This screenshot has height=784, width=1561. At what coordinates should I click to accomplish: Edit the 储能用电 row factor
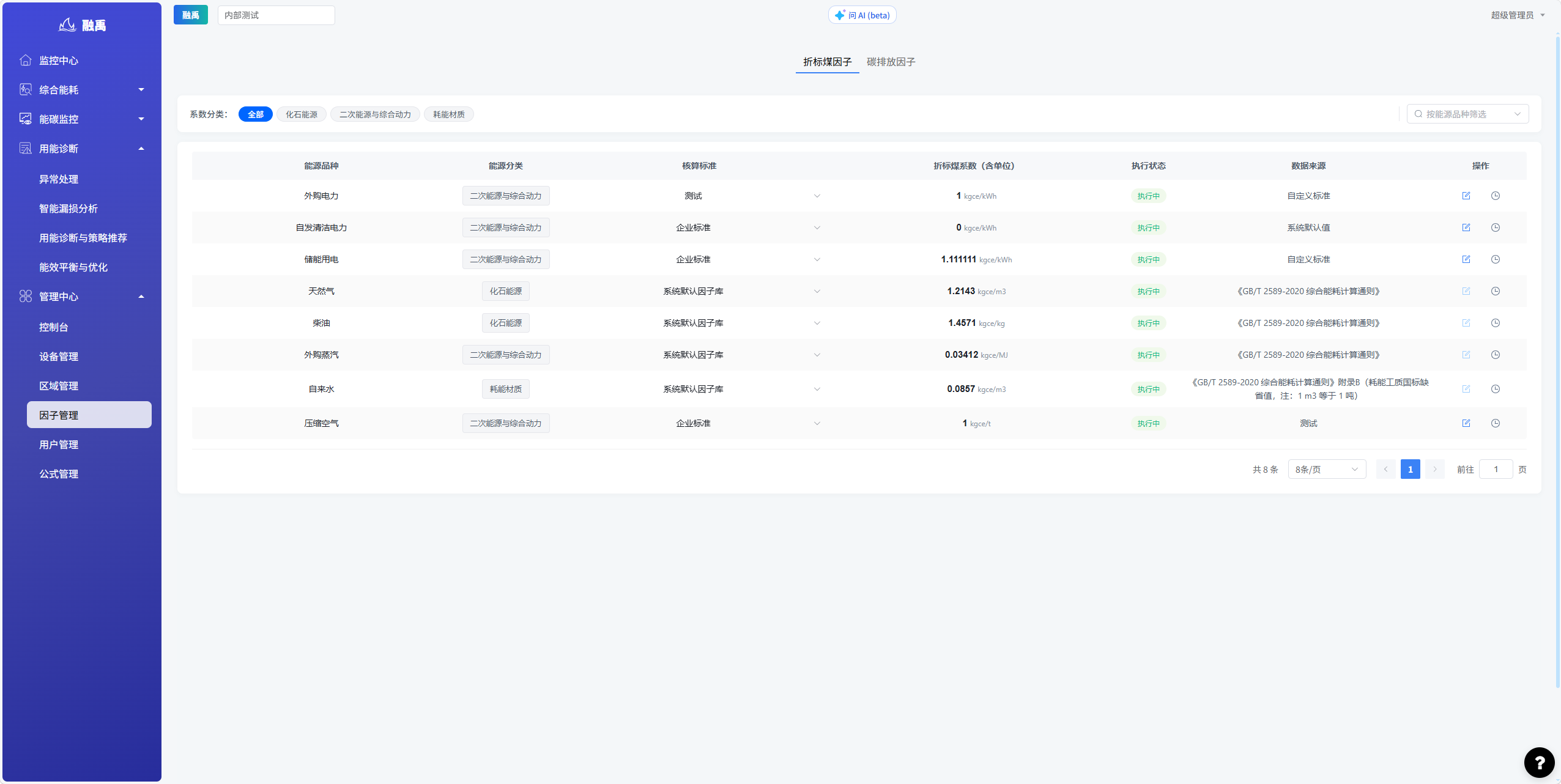[1466, 259]
